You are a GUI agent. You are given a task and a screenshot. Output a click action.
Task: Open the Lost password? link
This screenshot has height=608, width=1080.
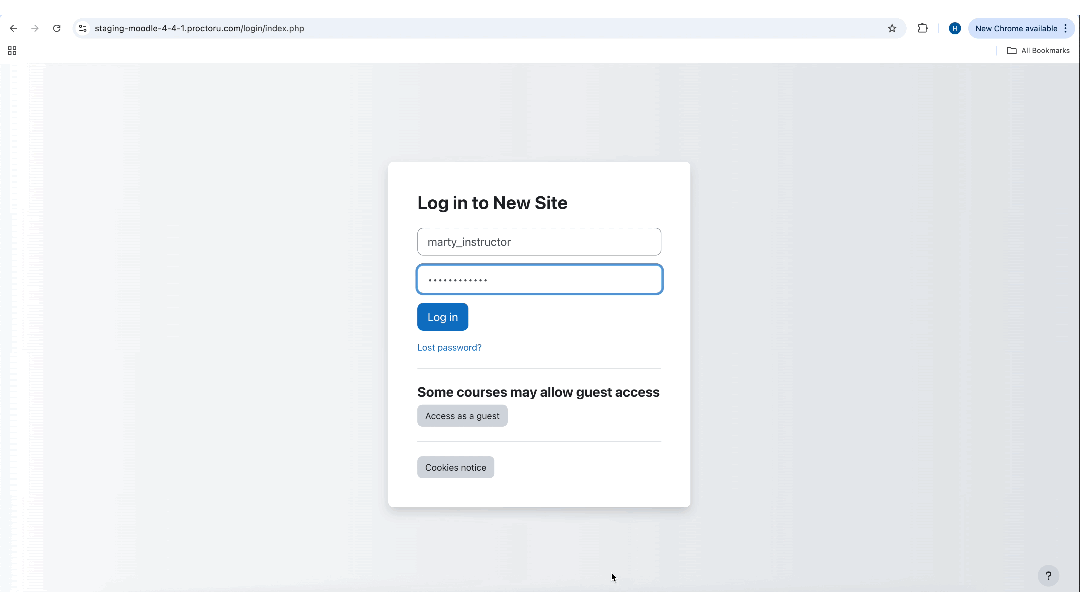449,348
